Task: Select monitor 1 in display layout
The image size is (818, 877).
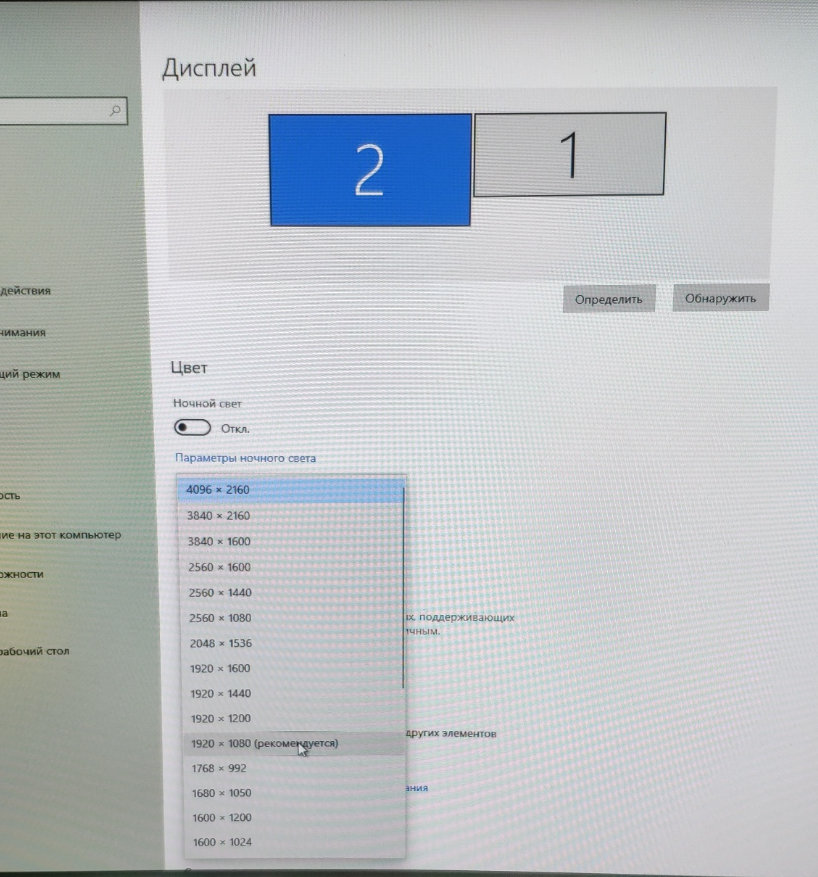Action: (x=569, y=155)
